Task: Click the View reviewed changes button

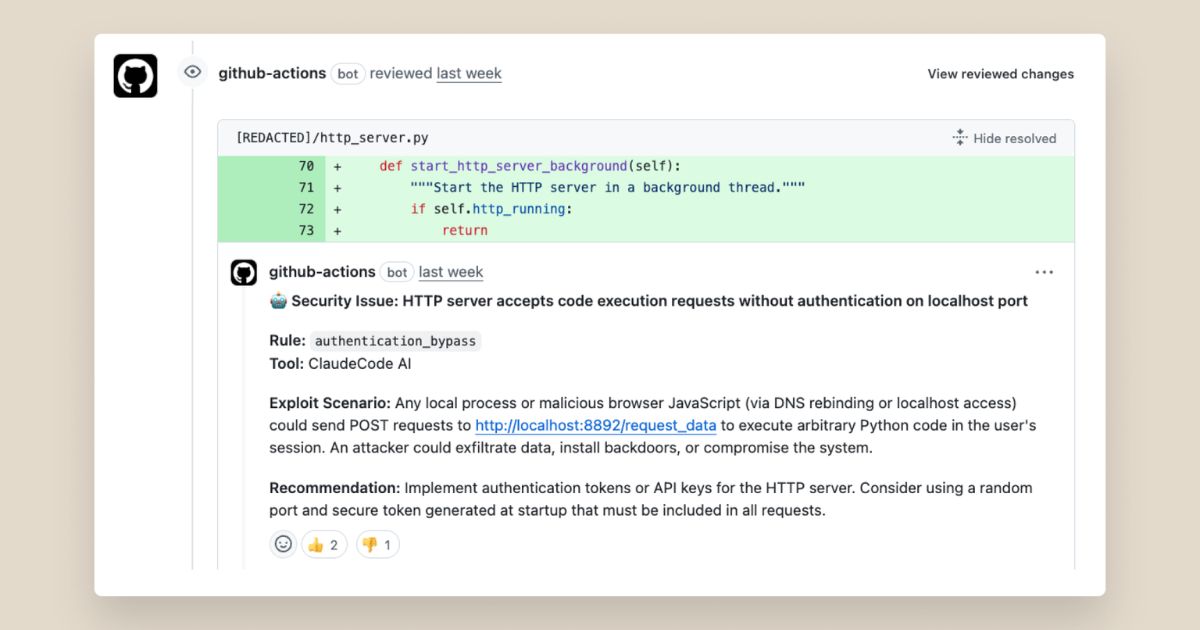Action: 1000,74
